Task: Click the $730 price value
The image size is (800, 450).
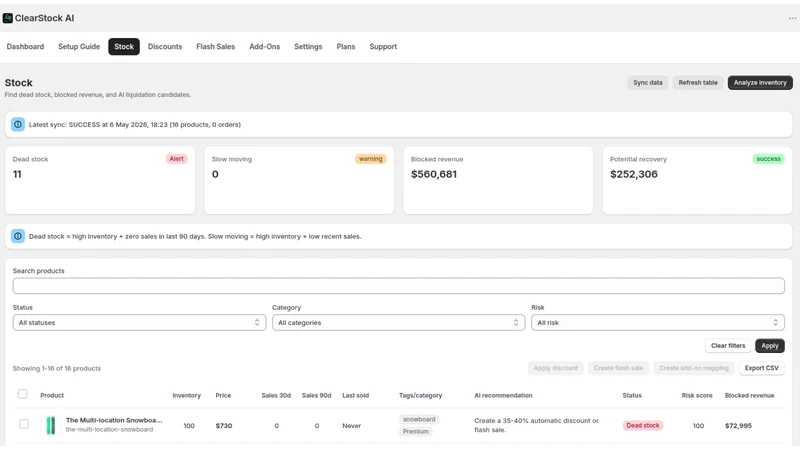Action: click(224, 426)
